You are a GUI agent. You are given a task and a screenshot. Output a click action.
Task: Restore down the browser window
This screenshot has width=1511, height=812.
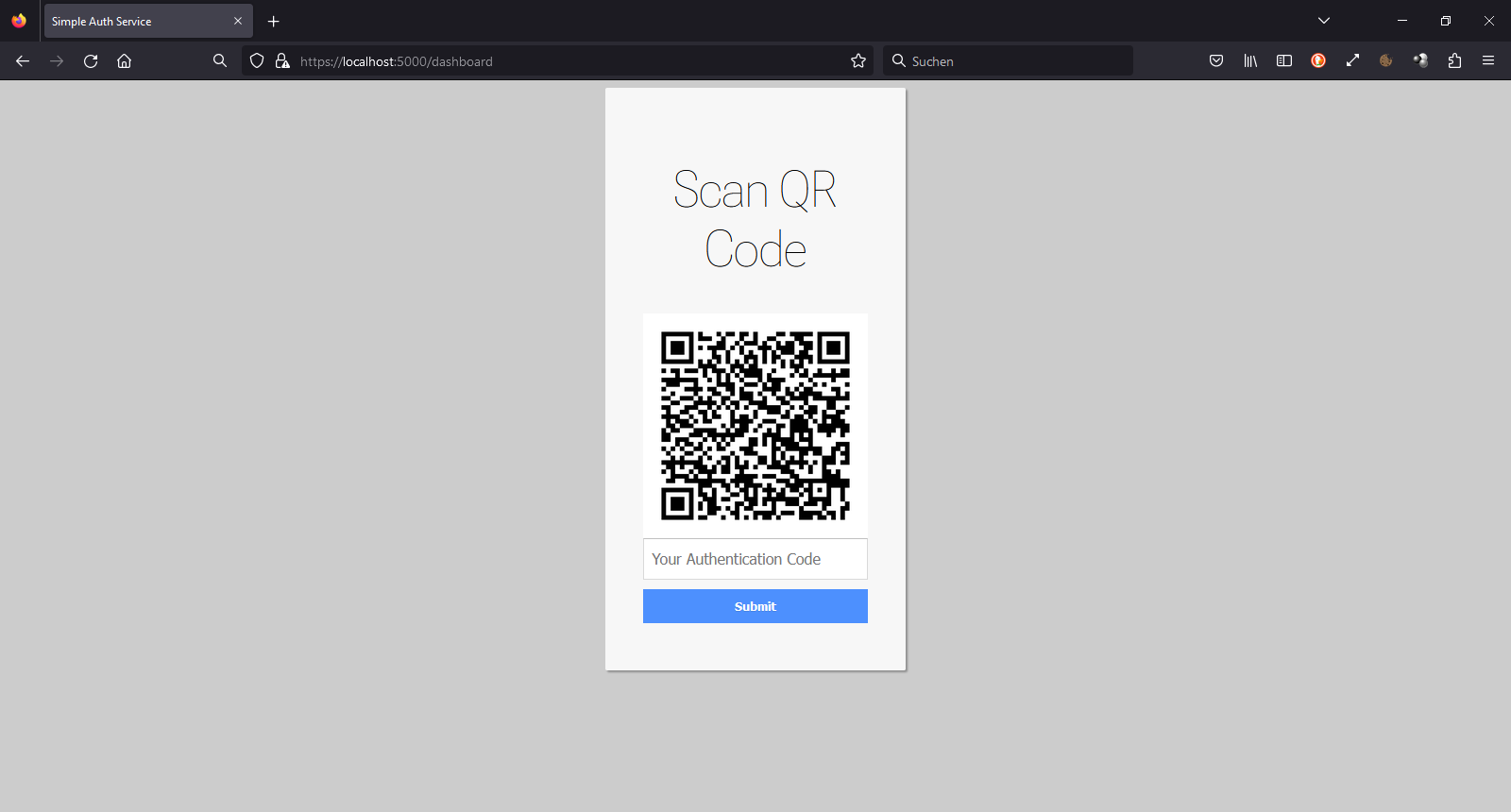click(x=1446, y=21)
